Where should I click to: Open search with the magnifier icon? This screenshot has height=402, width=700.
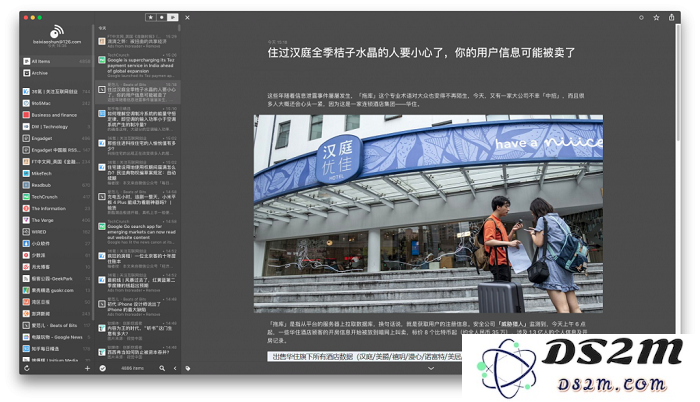(162, 368)
